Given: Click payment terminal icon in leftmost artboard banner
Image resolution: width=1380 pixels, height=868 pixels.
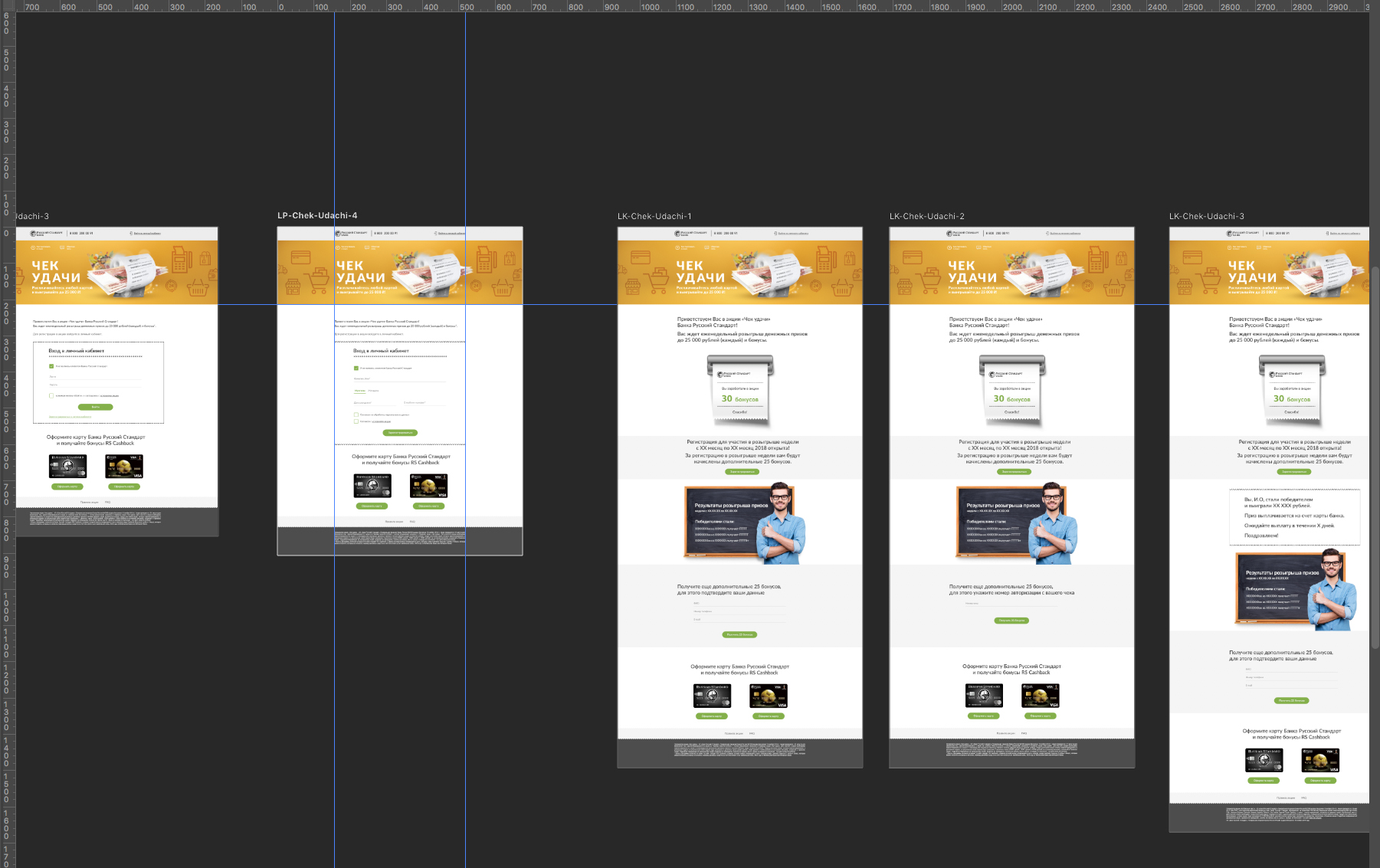Looking at the screenshot, I should (x=182, y=259).
